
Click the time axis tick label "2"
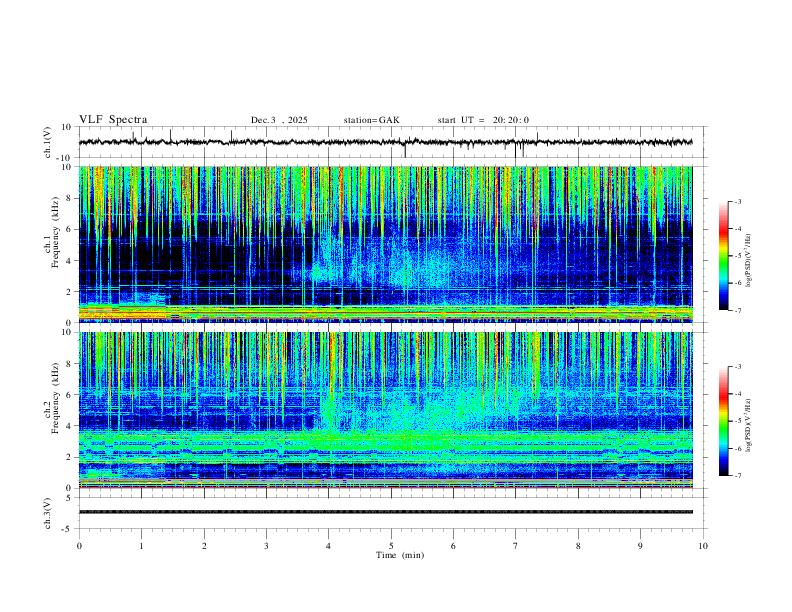coord(204,546)
